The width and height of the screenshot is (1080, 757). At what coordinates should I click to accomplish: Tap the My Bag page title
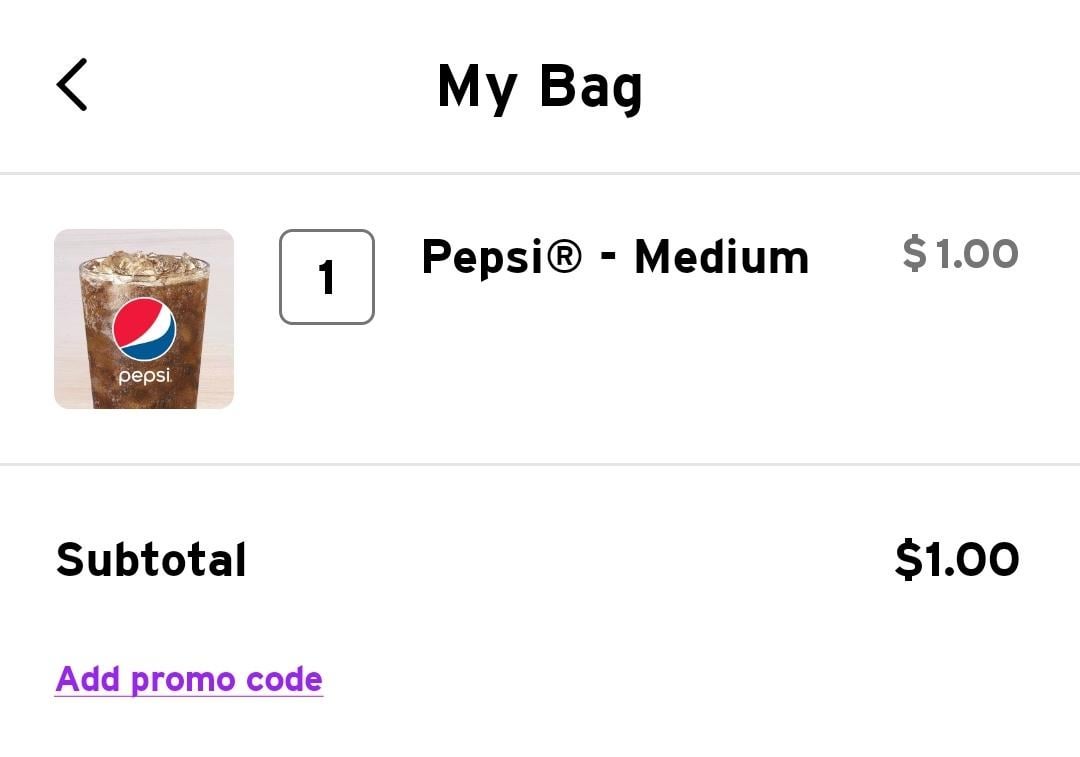pos(540,87)
